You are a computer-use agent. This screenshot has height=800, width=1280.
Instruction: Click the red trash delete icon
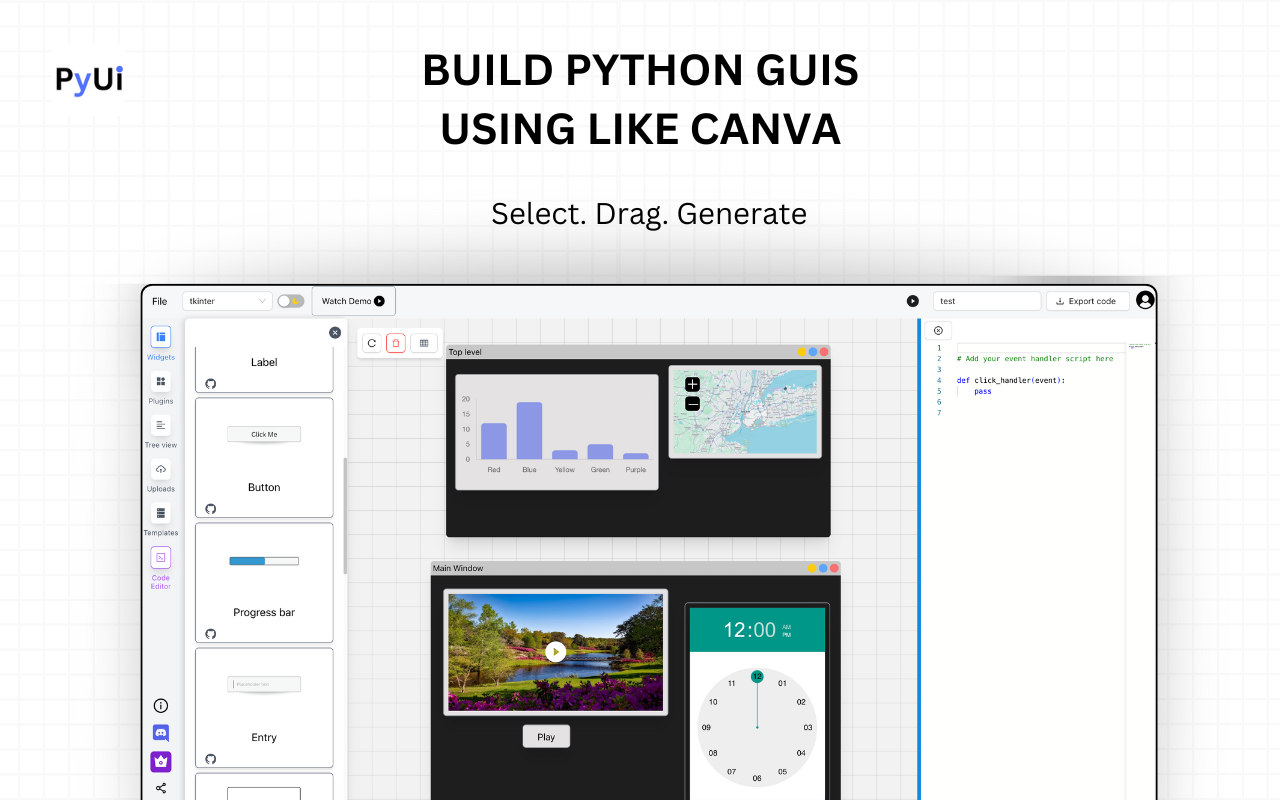point(396,343)
